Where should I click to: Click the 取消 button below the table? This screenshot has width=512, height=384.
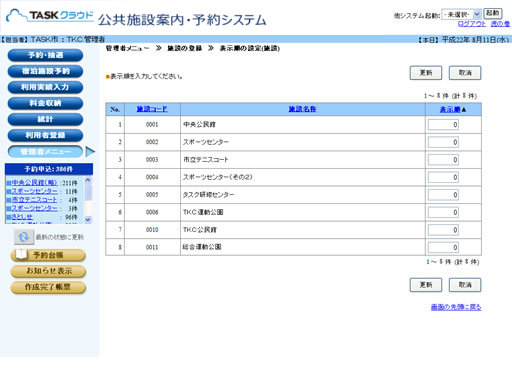tap(465, 285)
